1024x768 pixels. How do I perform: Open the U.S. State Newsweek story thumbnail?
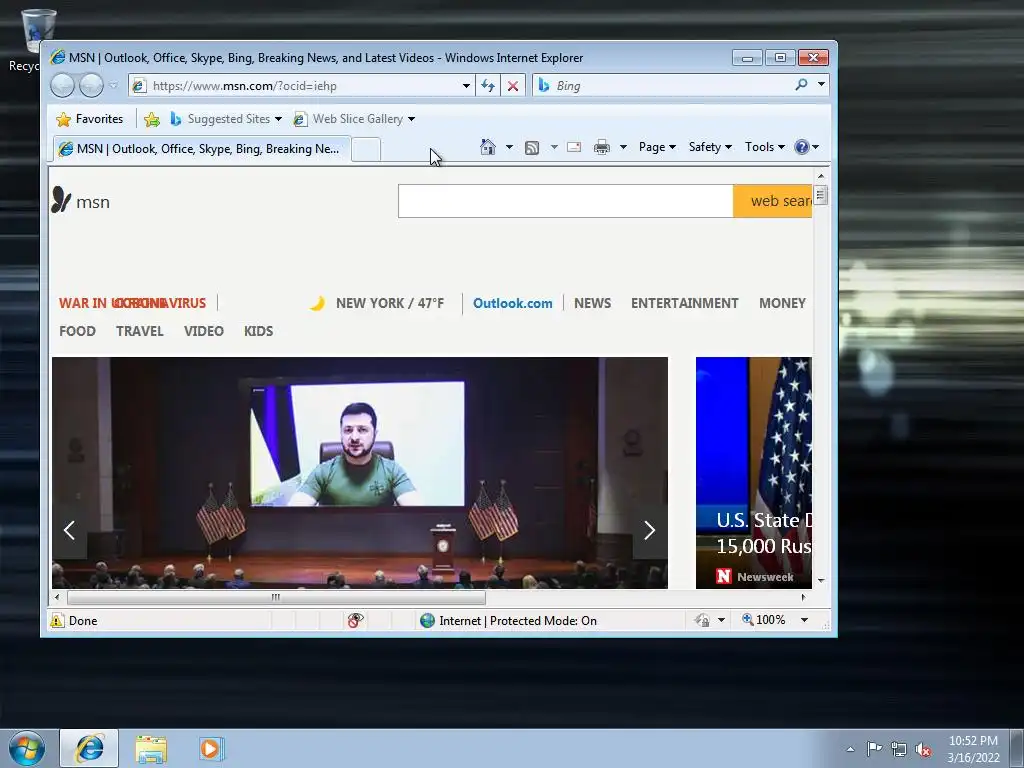[754, 473]
